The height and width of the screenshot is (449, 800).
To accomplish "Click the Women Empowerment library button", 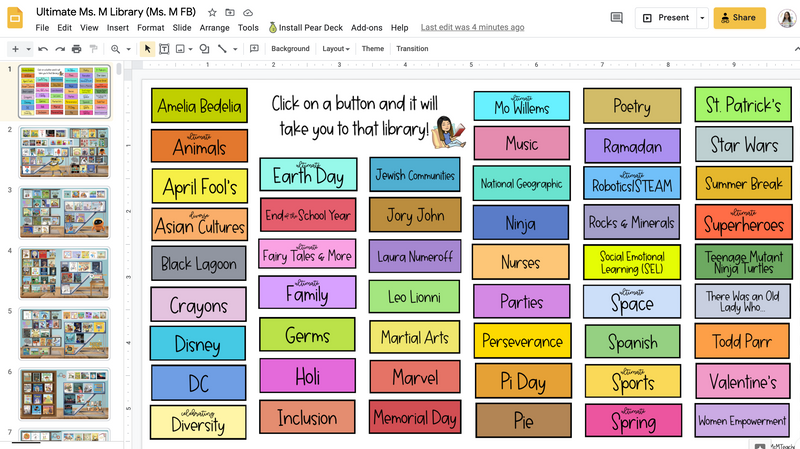I will [x=742, y=420].
